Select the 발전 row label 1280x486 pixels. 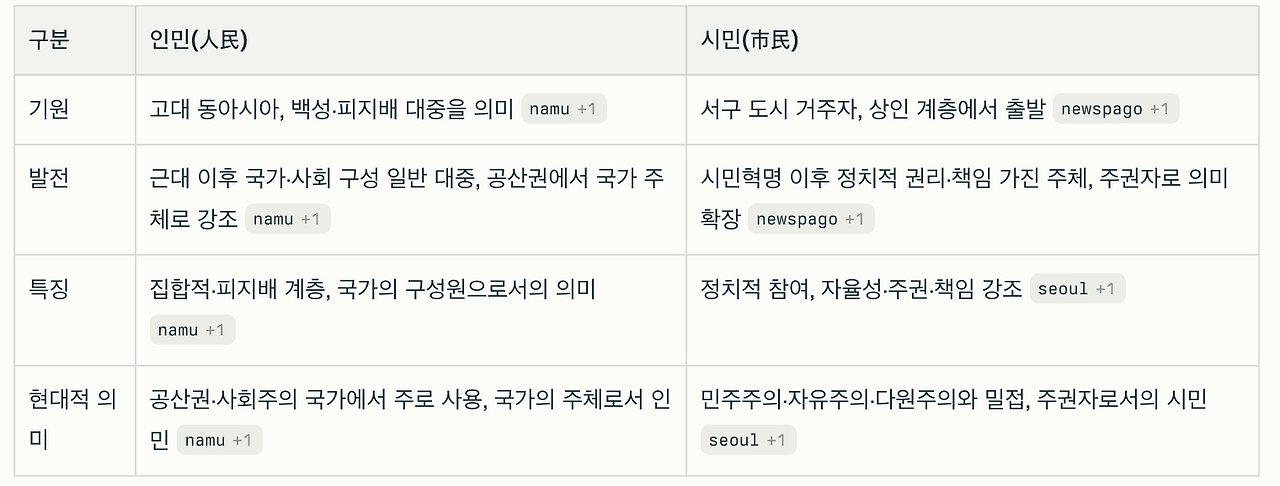click(49, 179)
